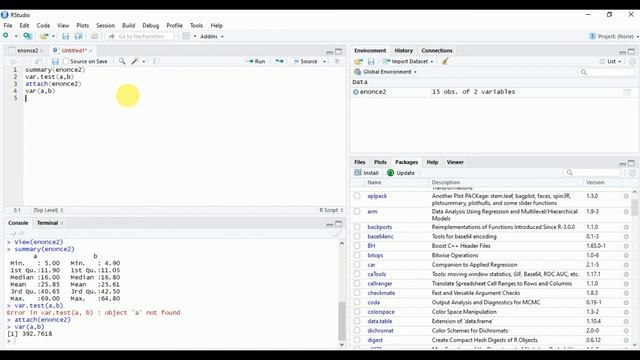640x360 pixels.
Task: Click the compile report notebook icon
Action: click(156, 61)
